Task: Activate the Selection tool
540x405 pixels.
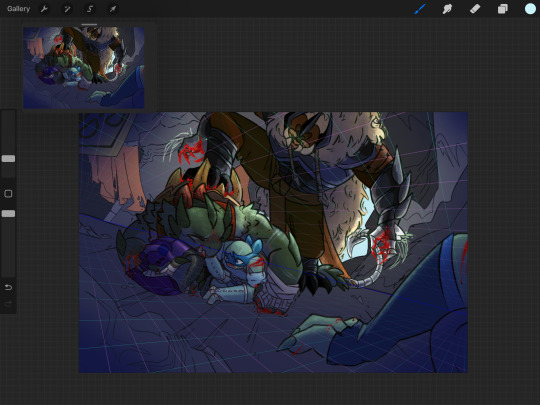Action: (90, 9)
